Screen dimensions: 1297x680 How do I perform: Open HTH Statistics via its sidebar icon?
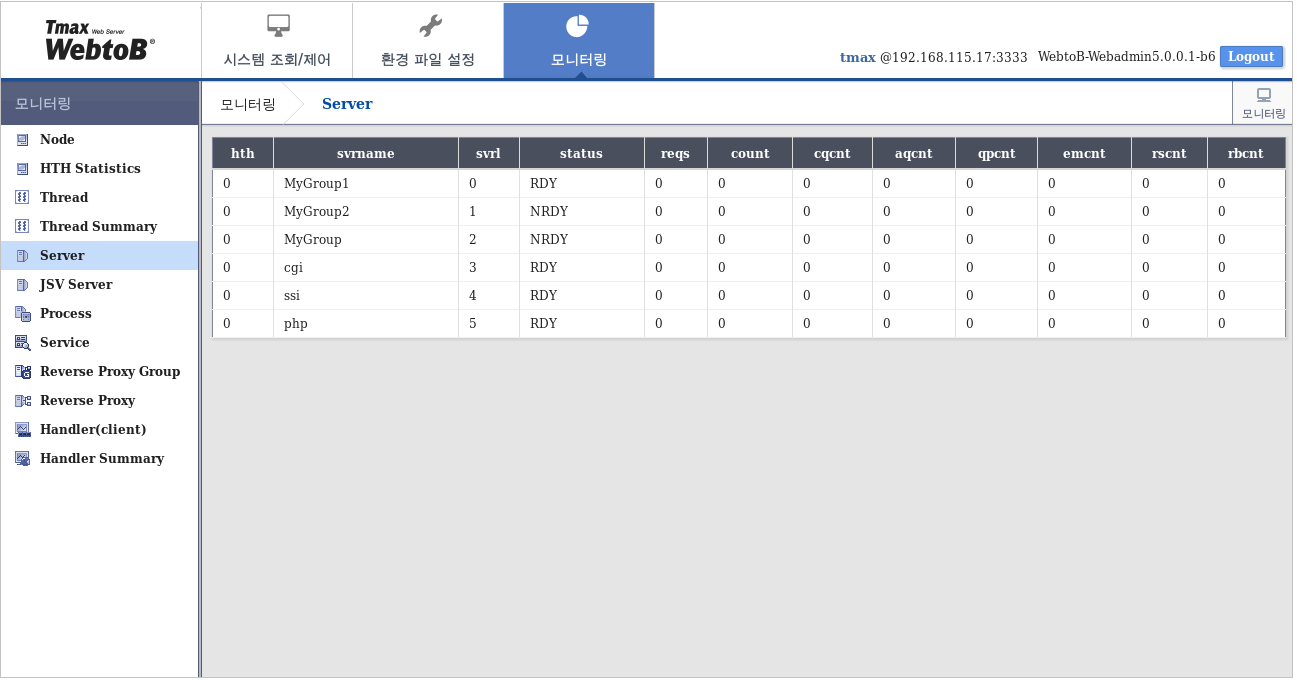pos(22,168)
